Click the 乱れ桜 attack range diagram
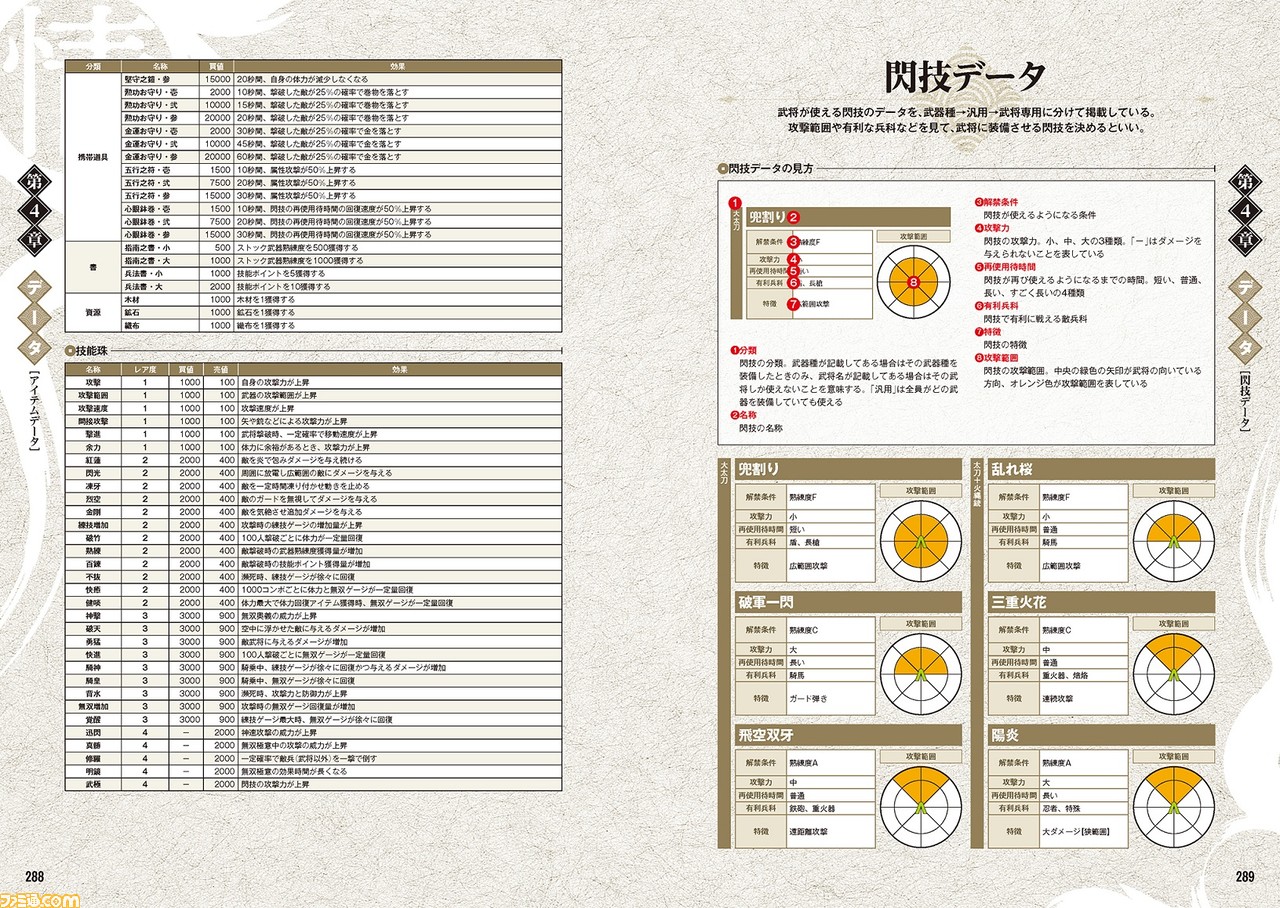 [x=1174, y=543]
